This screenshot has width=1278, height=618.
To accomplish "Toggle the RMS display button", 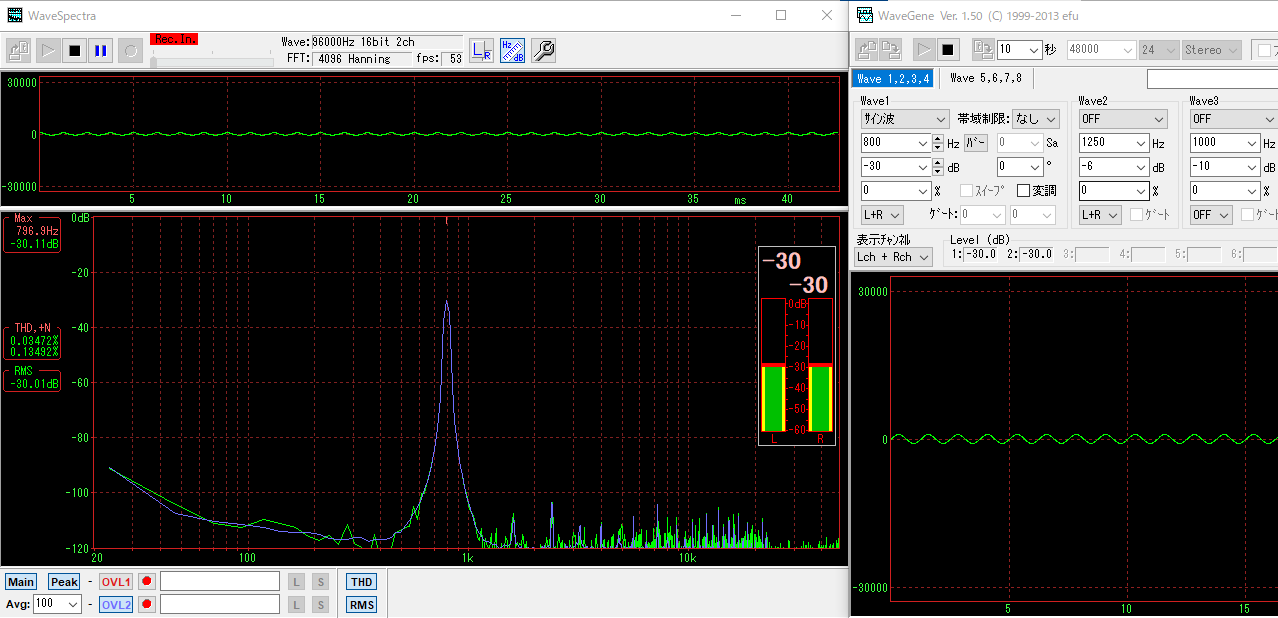I will pos(361,604).
